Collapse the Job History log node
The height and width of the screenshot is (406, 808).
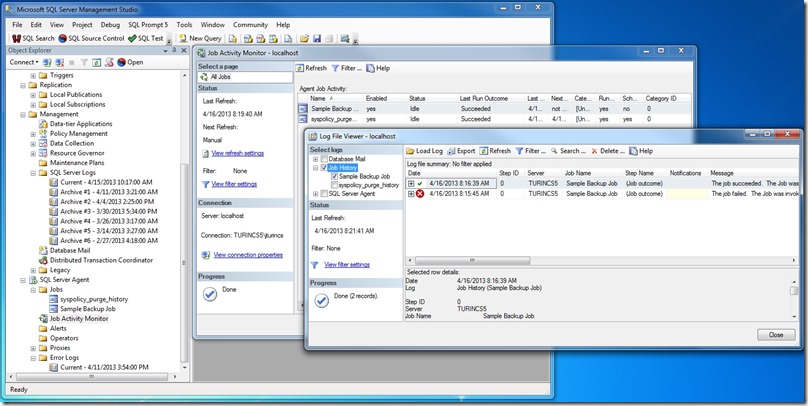315,167
